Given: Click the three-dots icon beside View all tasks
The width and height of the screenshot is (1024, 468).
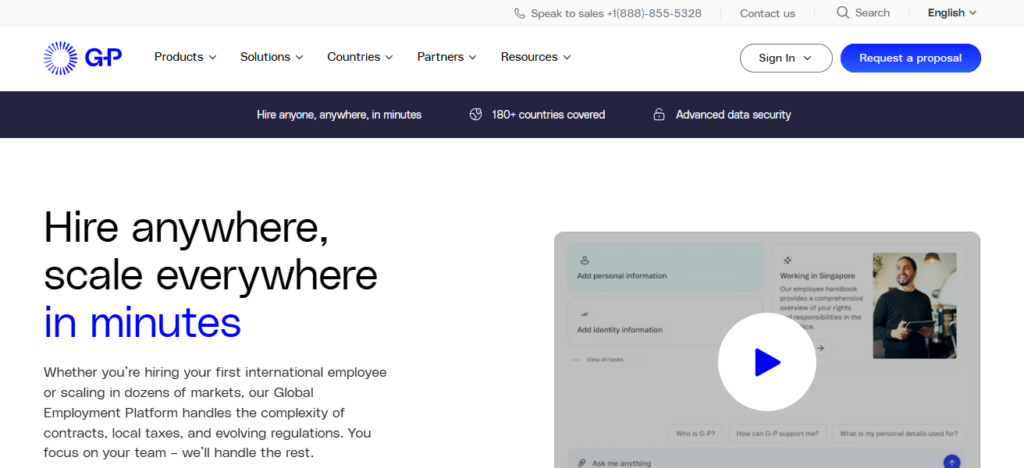Looking at the screenshot, I should [576, 360].
